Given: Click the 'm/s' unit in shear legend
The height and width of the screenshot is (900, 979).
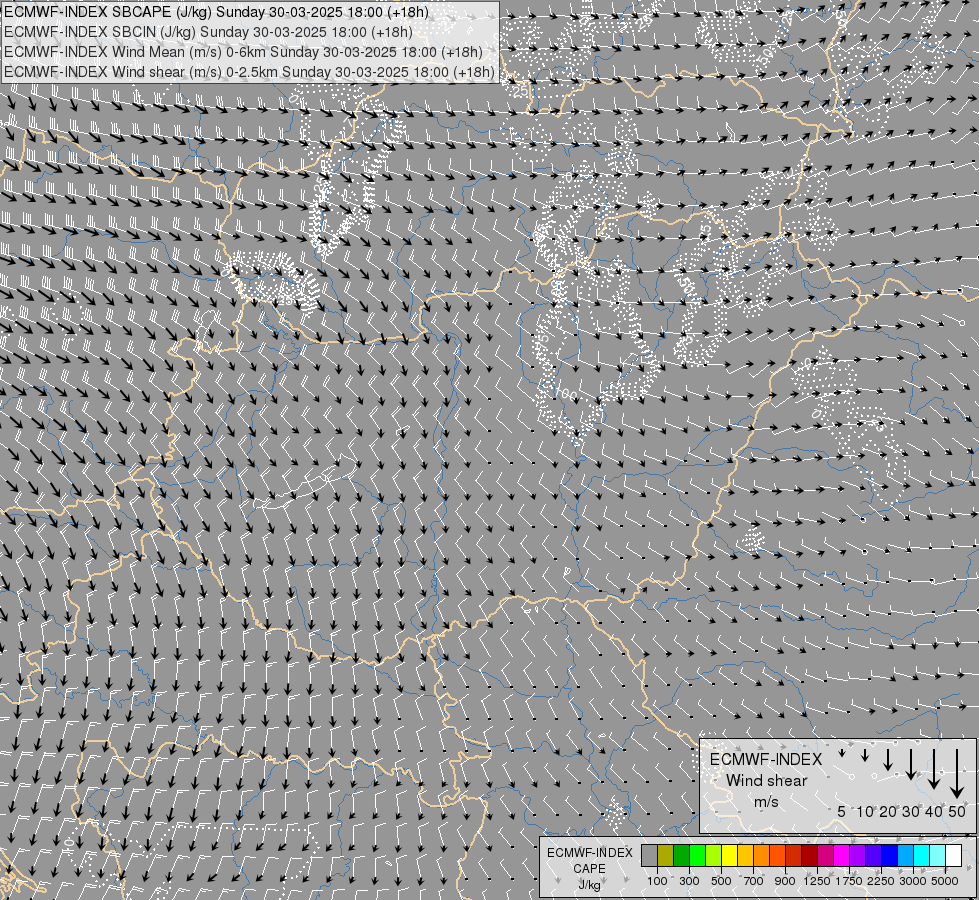Looking at the screenshot, I should pyautogui.click(x=766, y=801).
